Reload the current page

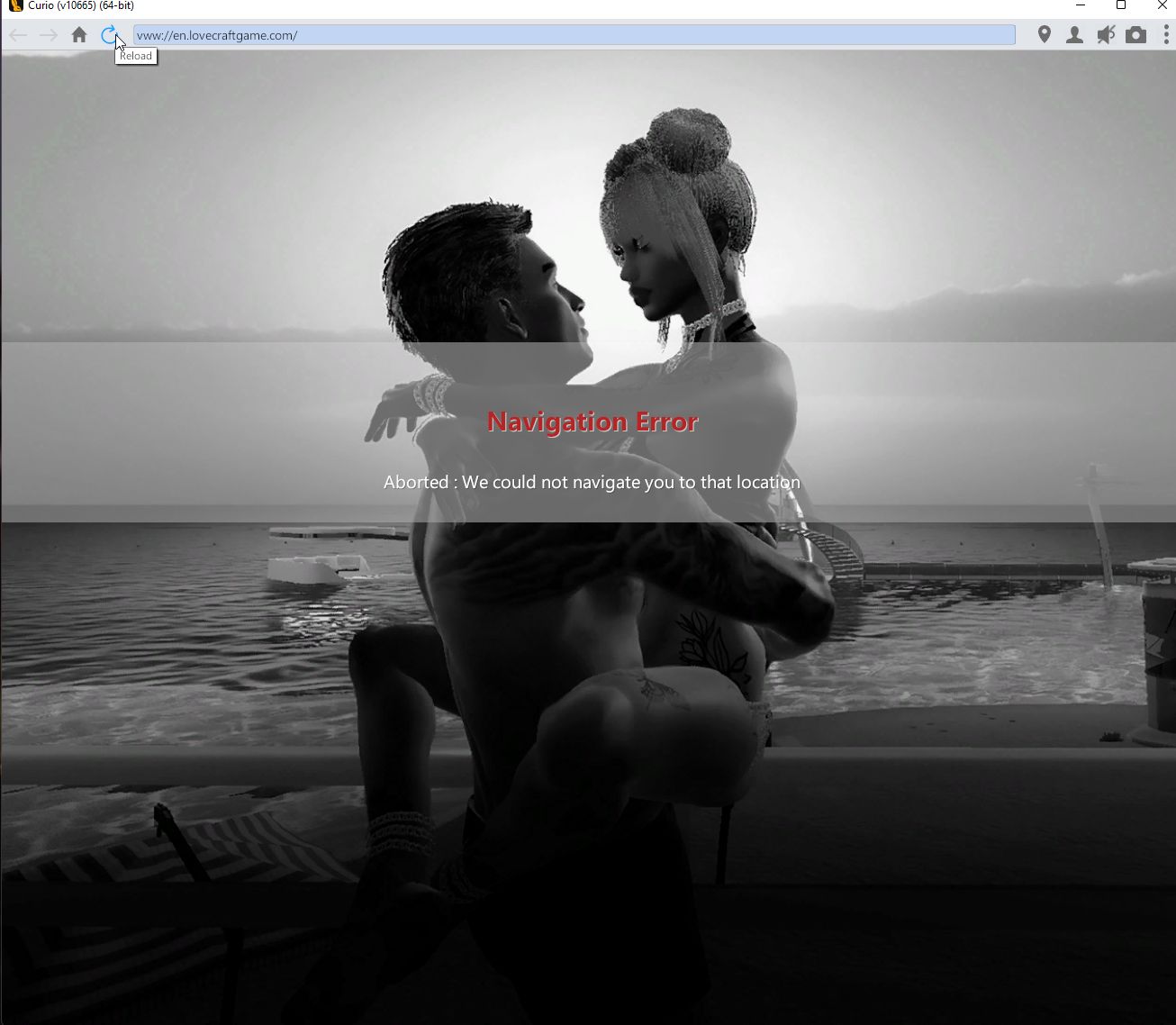click(109, 35)
